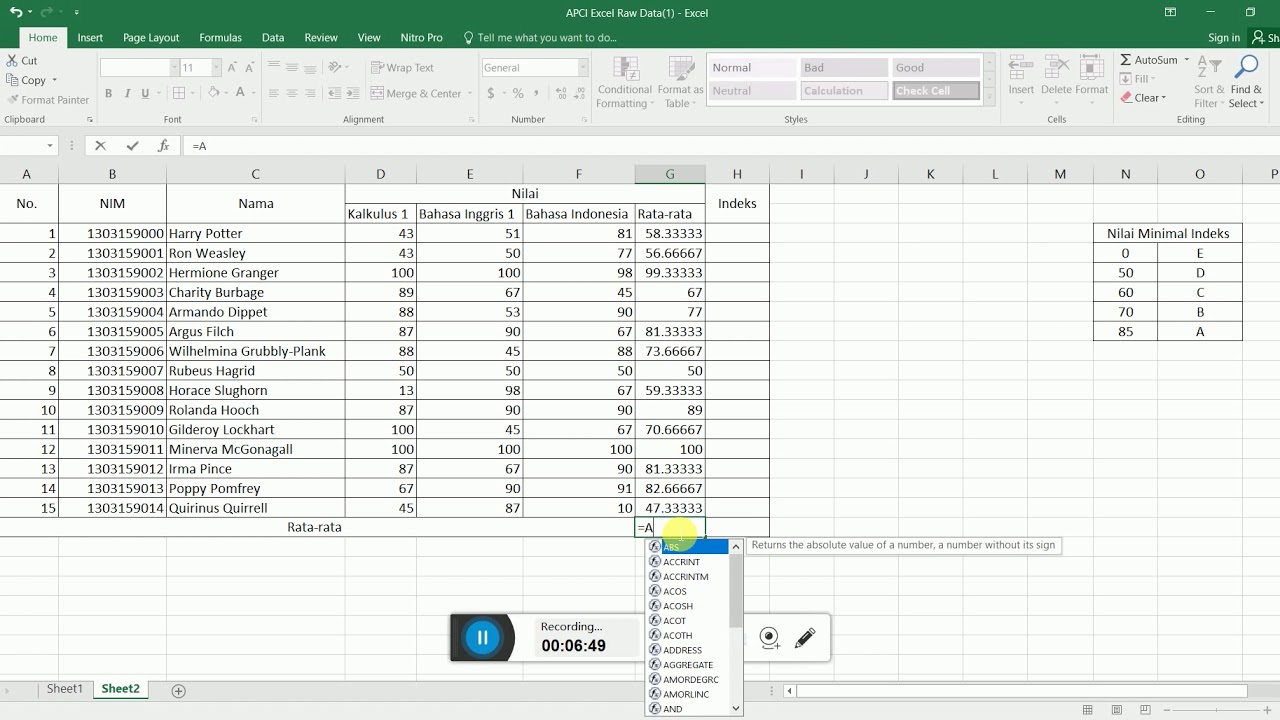
Task: Open the Formulas ribbon tab
Action: (220, 38)
